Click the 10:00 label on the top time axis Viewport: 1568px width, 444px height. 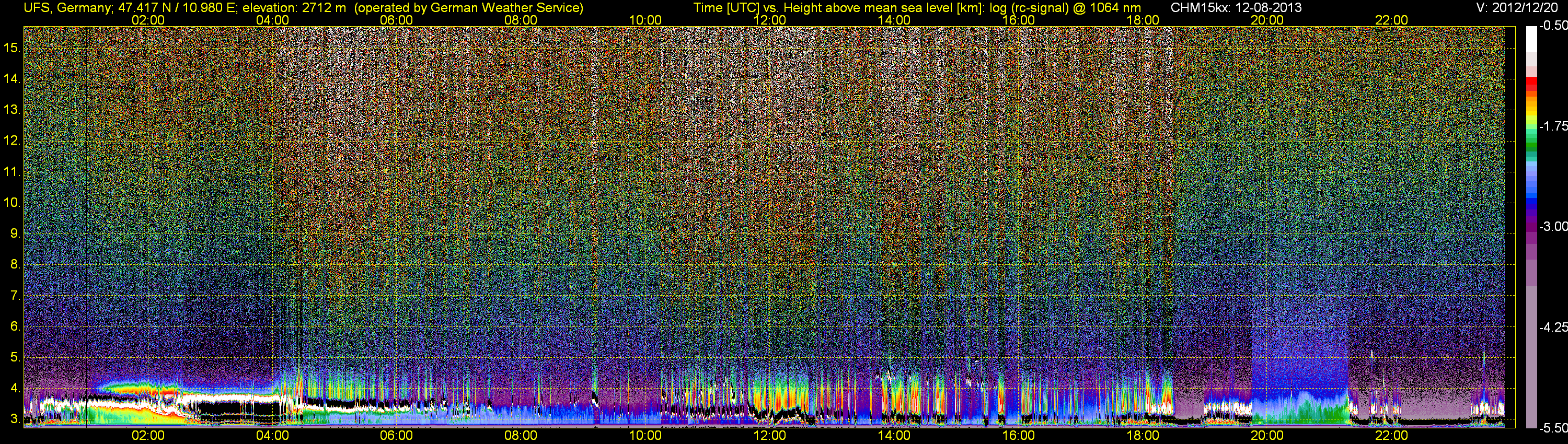click(645, 20)
